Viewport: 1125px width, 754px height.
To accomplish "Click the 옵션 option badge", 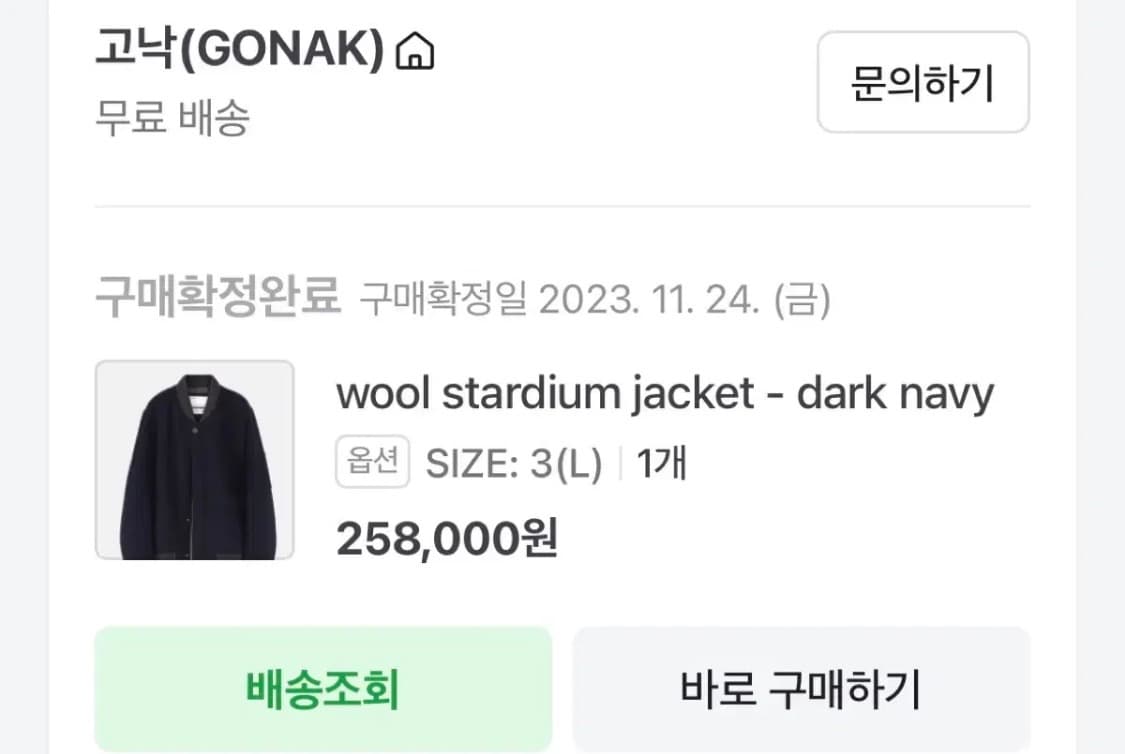I will [372, 461].
